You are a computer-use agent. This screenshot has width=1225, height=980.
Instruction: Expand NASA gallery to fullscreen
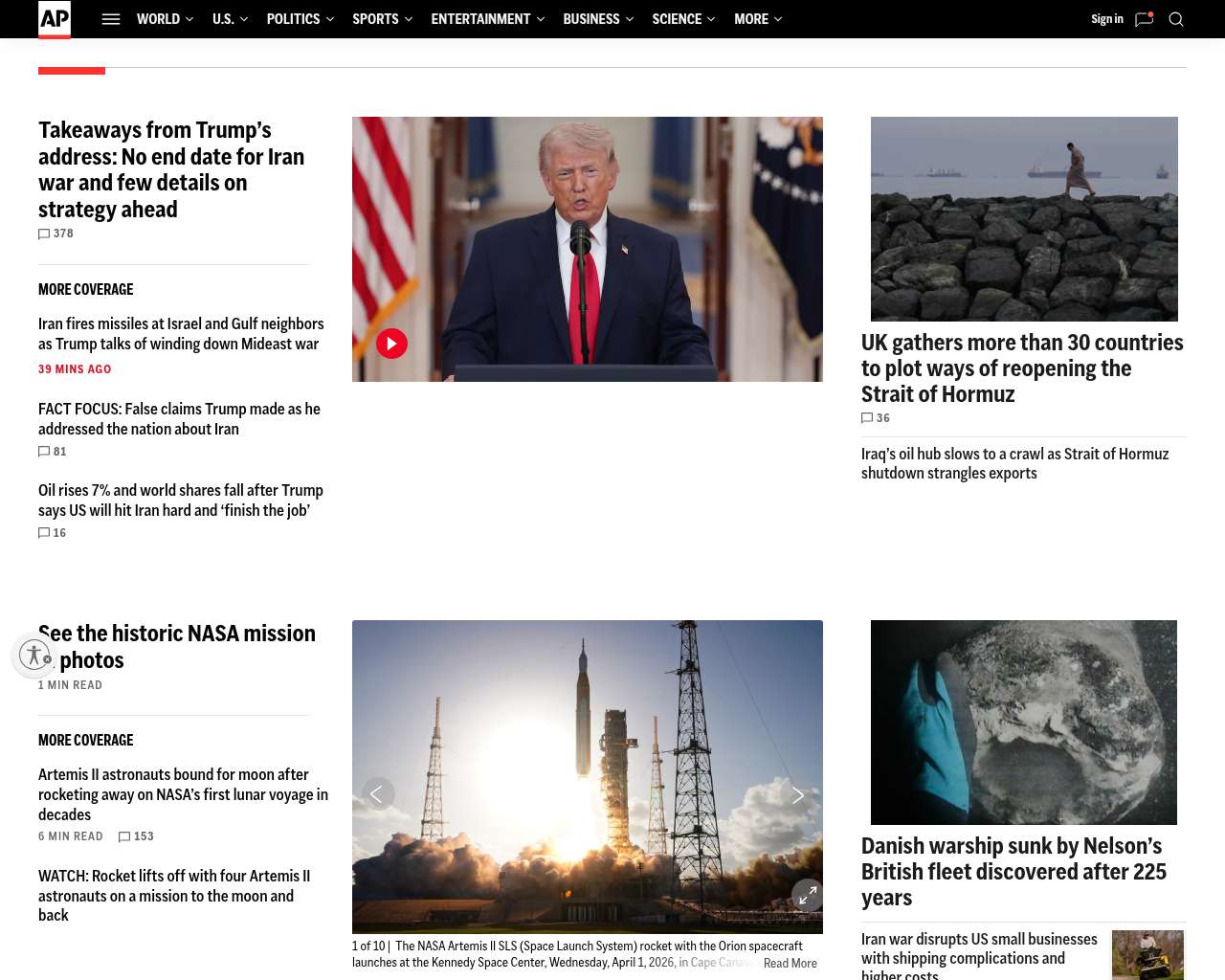pos(808,895)
